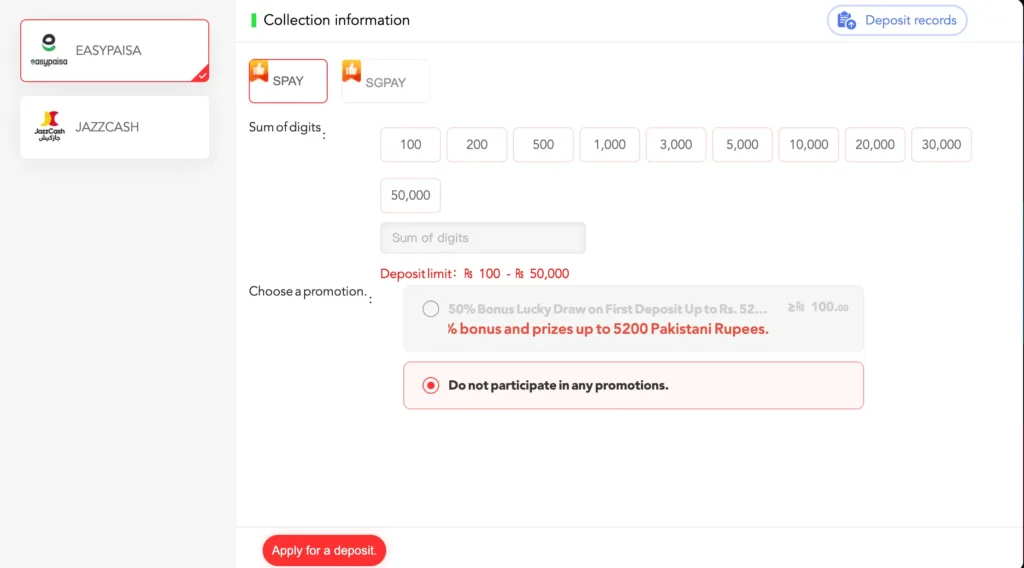
Task: Click the JazzCash logo icon
Action: pyautogui.click(x=48, y=126)
